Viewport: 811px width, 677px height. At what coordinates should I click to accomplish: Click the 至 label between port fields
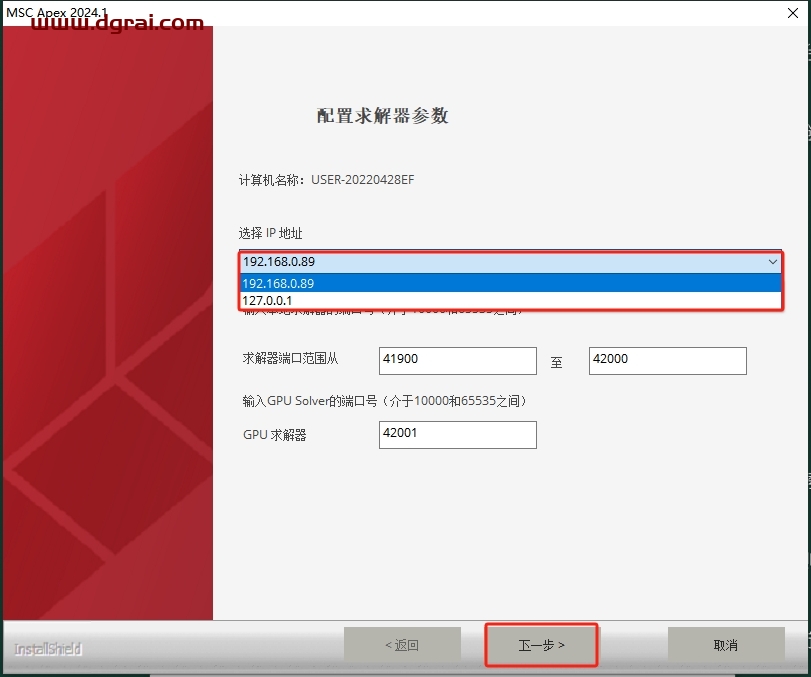[x=557, y=363]
